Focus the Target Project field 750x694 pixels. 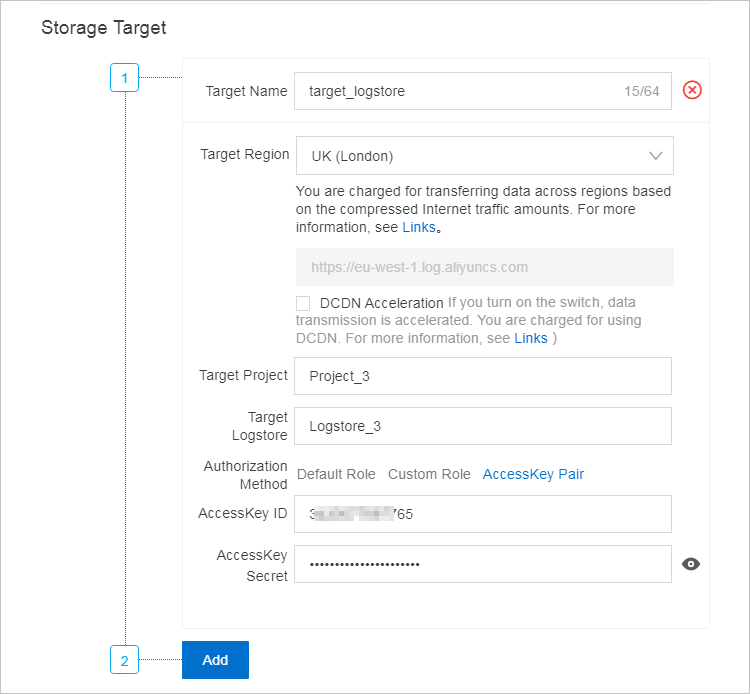[x=483, y=376]
